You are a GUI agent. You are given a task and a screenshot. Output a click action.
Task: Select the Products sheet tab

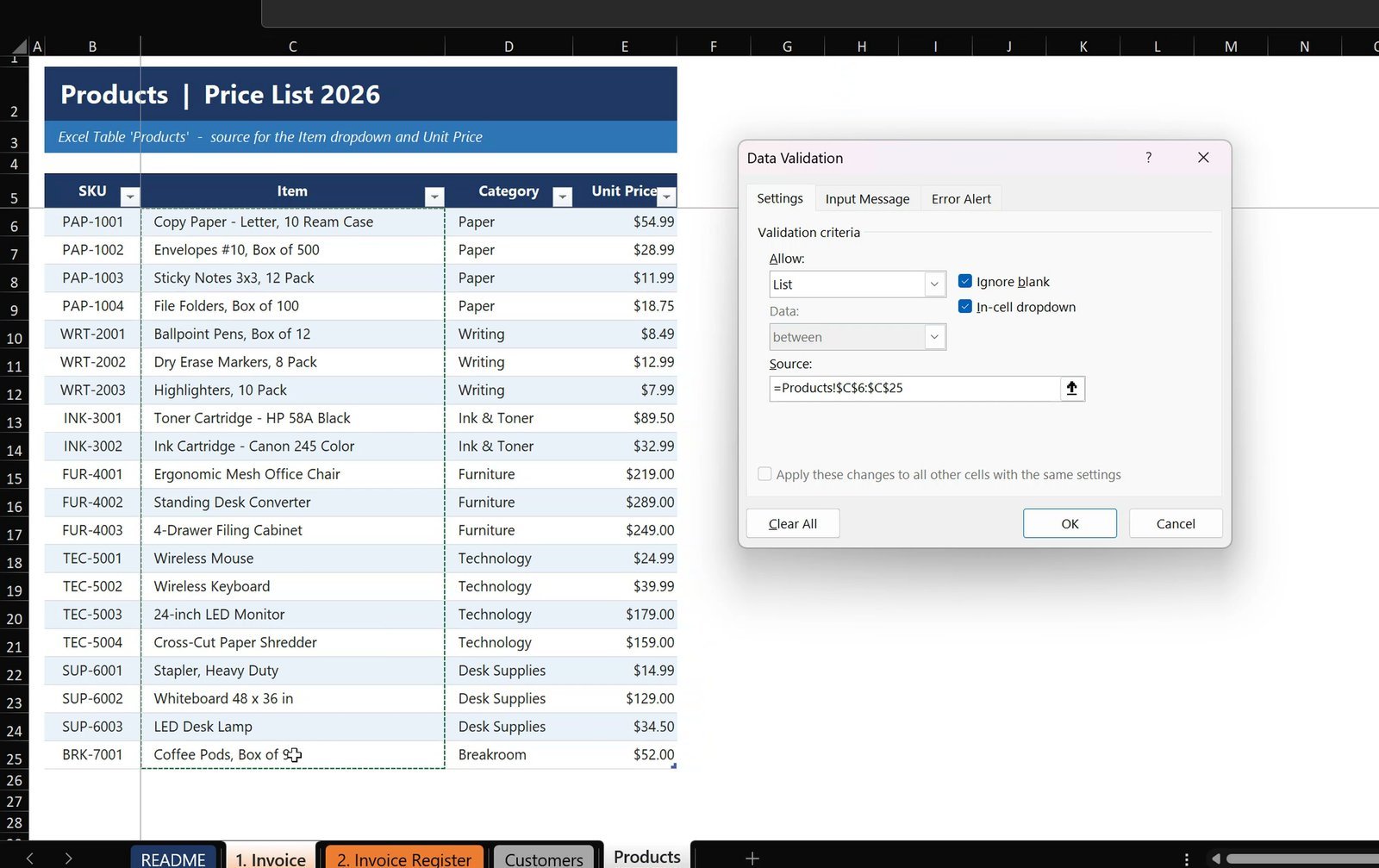point(647,856)
